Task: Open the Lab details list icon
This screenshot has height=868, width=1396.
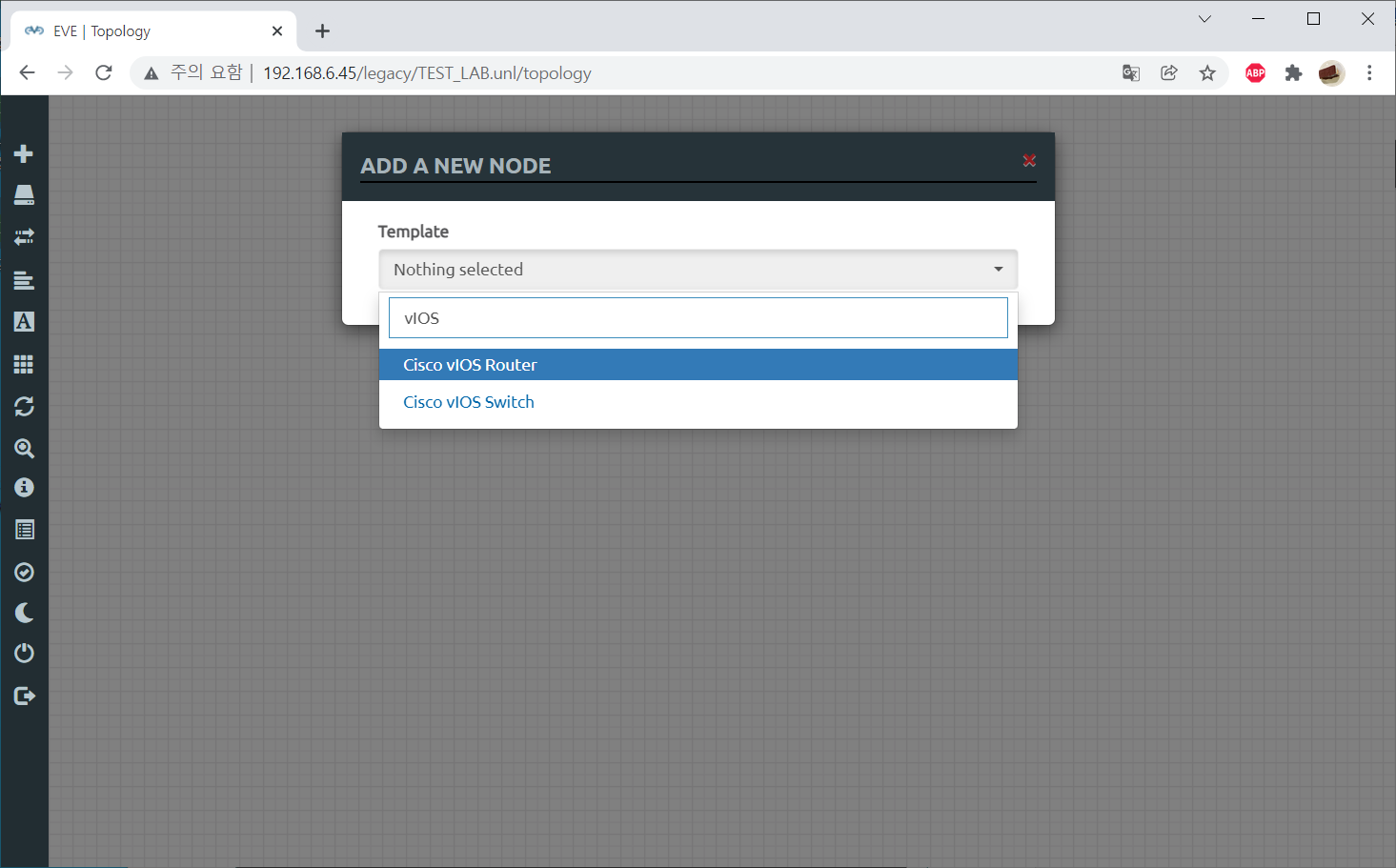Action: [24, 530]
